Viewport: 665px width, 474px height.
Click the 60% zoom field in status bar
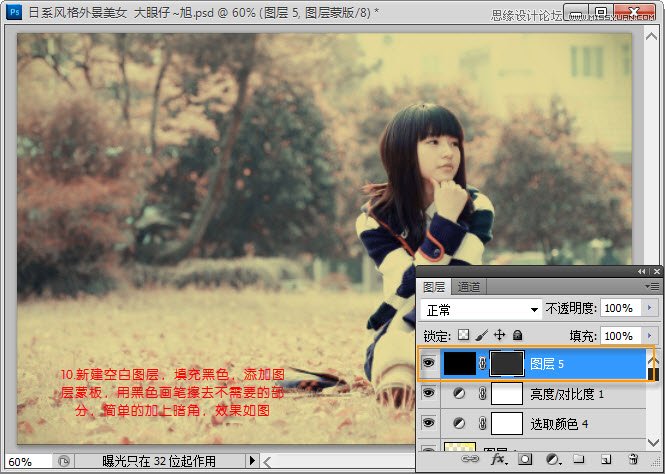28,461
